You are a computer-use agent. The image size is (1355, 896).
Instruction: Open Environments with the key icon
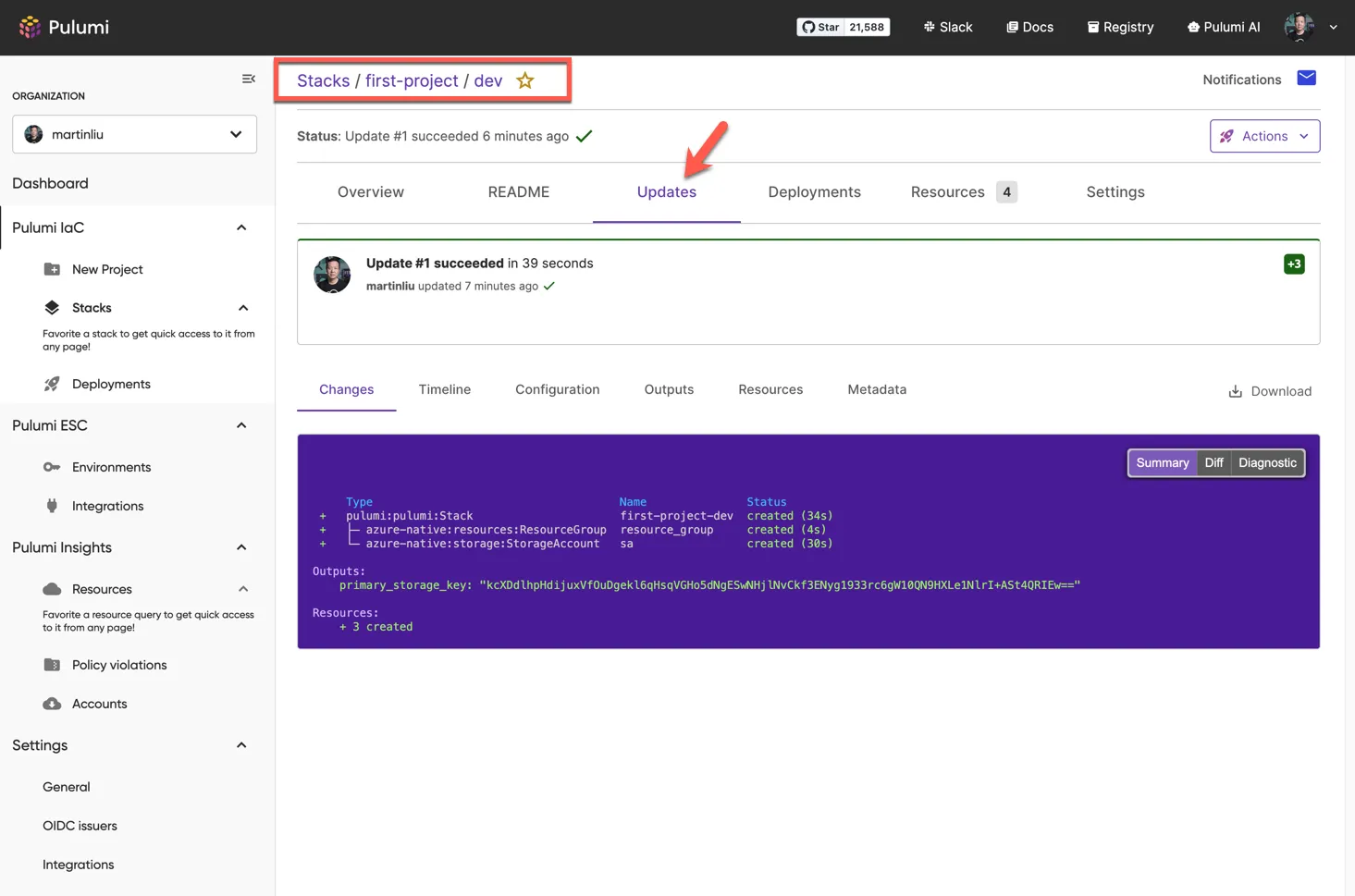[x=52, y=467]
